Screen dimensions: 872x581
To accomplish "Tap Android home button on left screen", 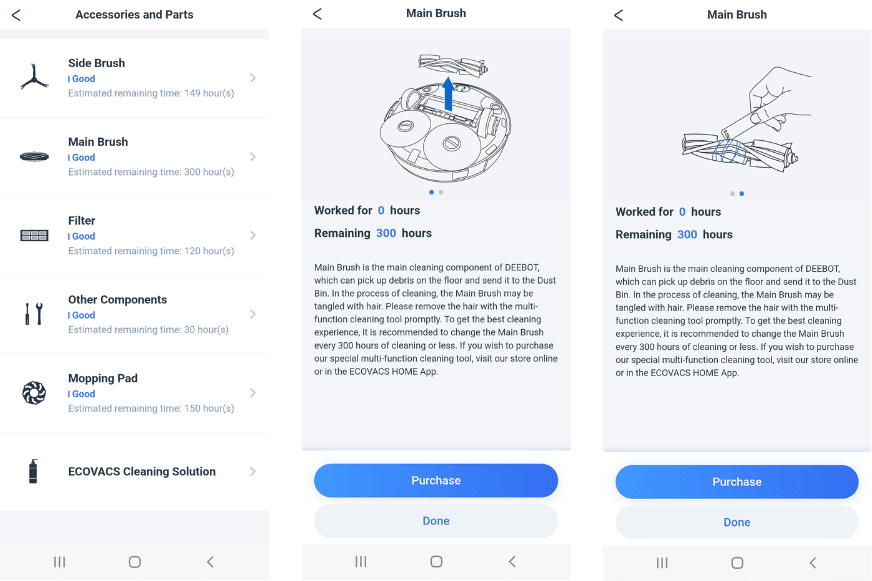I will pyautogui.click(x=135, y=562).
